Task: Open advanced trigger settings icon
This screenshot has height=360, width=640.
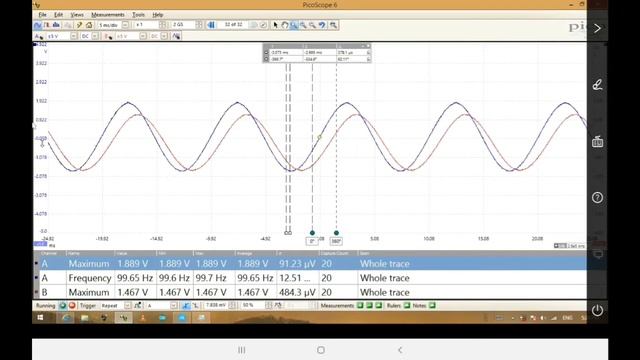Action: point(138,305)
